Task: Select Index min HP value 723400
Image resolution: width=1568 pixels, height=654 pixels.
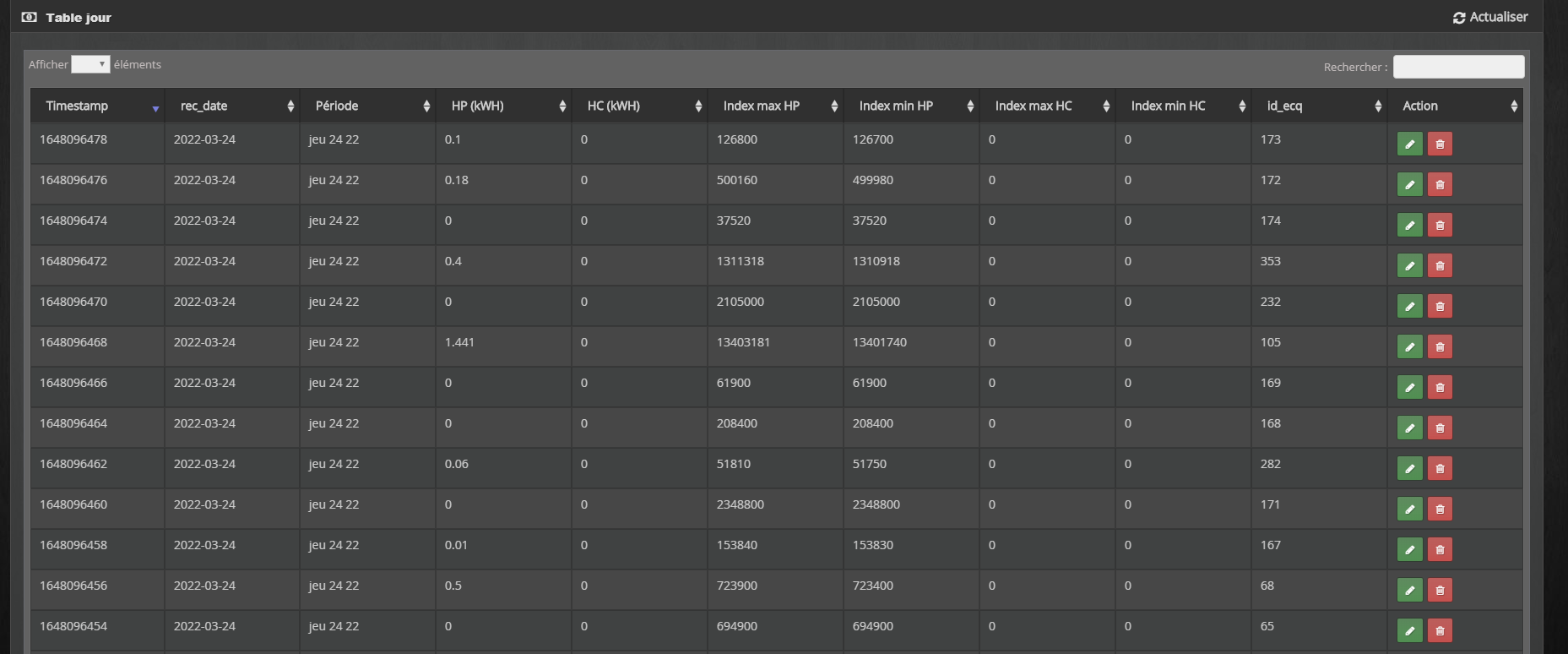Action: (x=873, y=586)
